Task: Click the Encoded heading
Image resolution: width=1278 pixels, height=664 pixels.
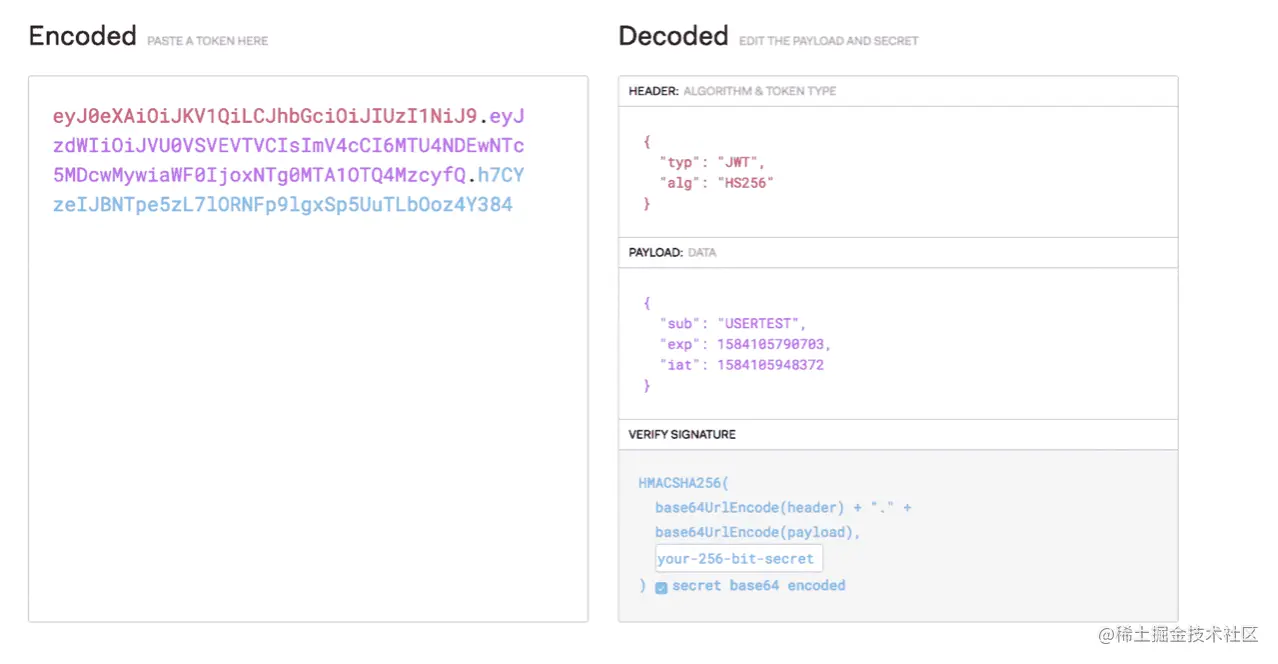Action: coord(83,36)
